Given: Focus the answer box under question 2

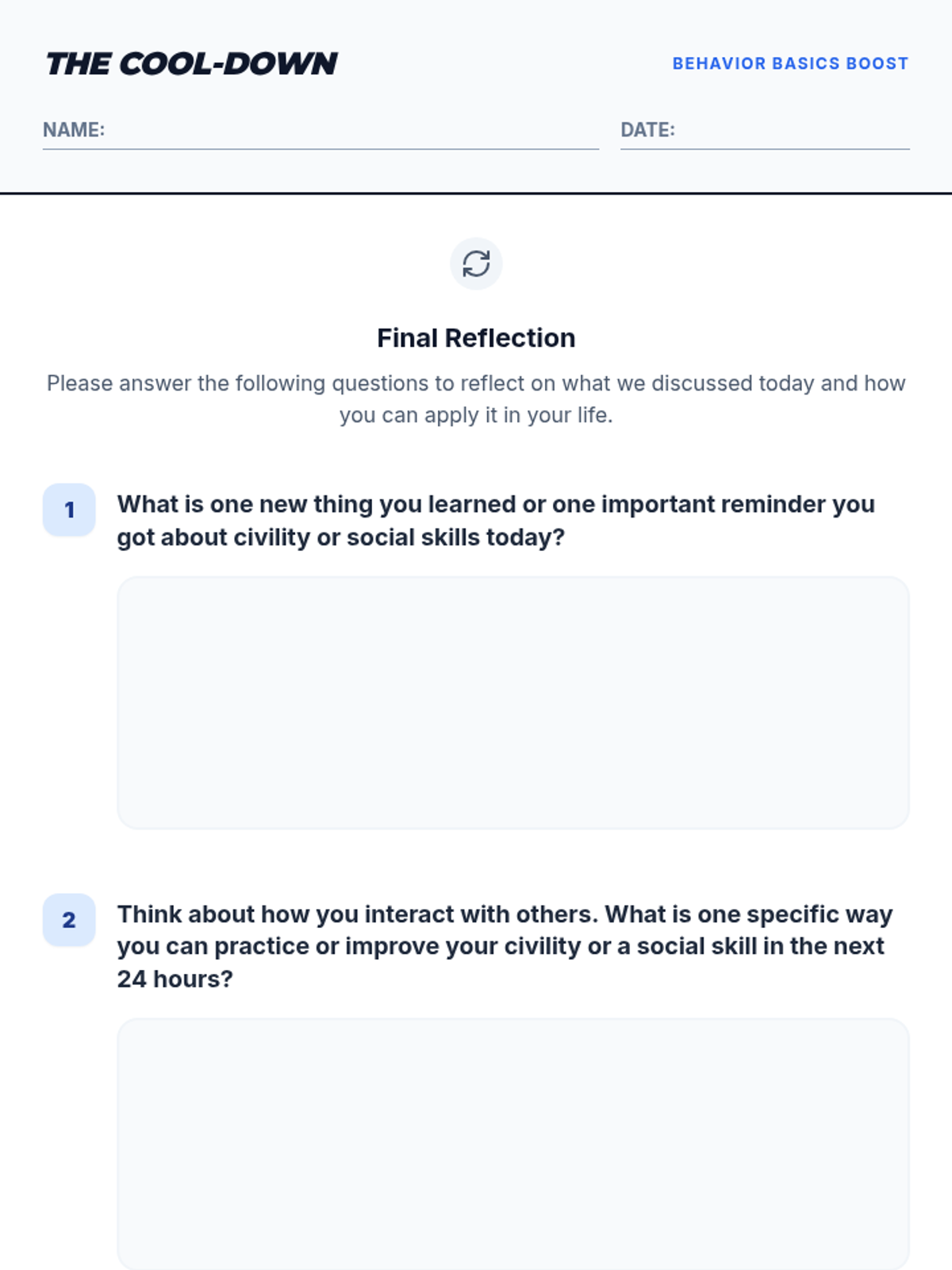Looking at the screenshot, I should click(x=512, y=1143).
